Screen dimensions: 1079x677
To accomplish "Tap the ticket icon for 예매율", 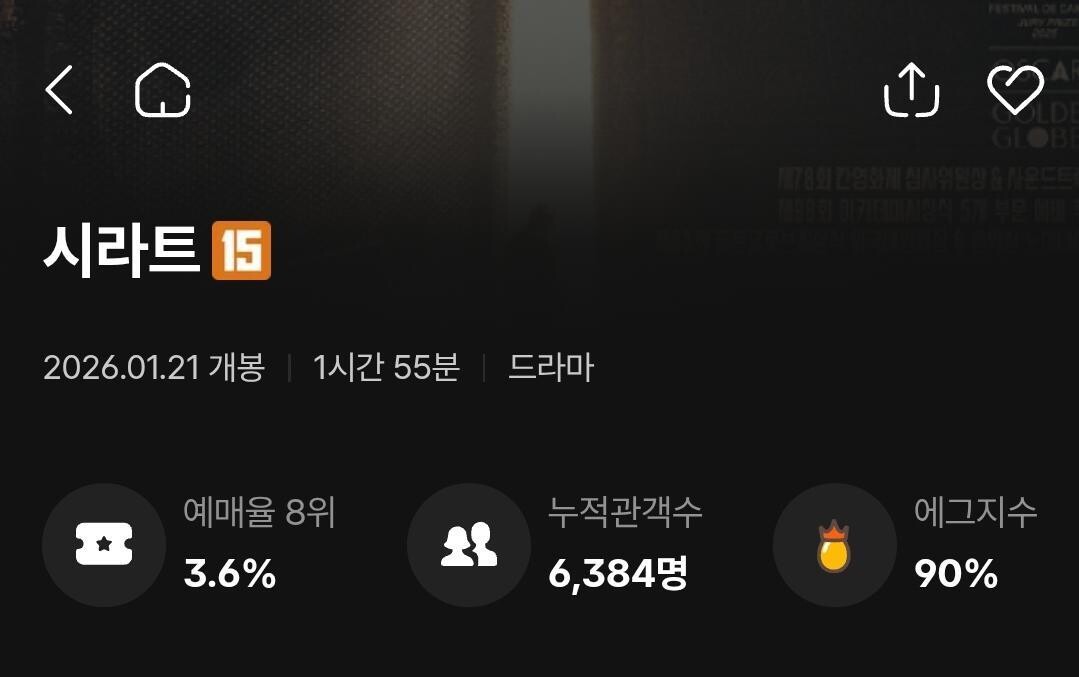I will tap(104, 544).
